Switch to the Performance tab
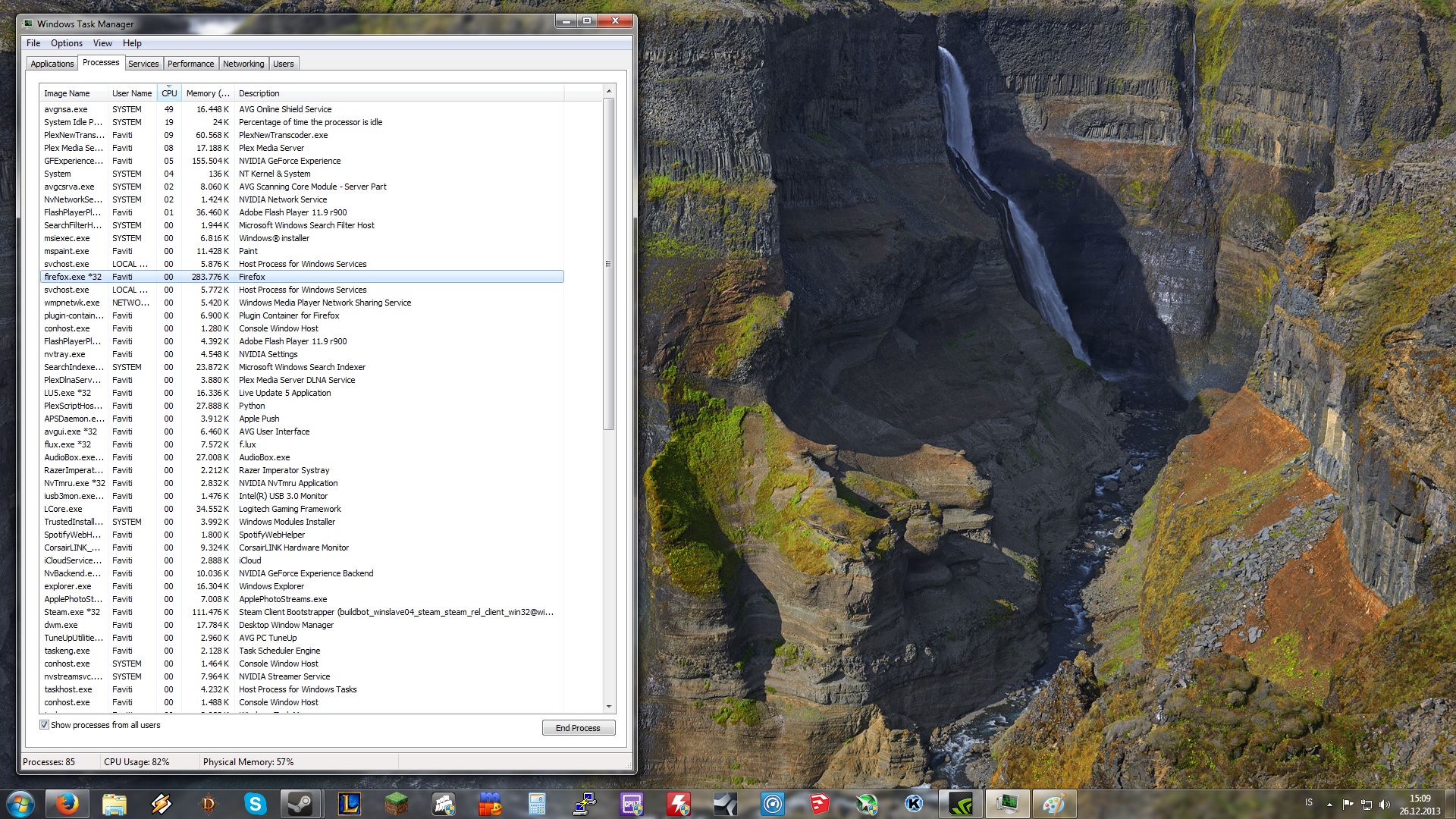Viewport: 1456px width, 819px height. point(190,64)
